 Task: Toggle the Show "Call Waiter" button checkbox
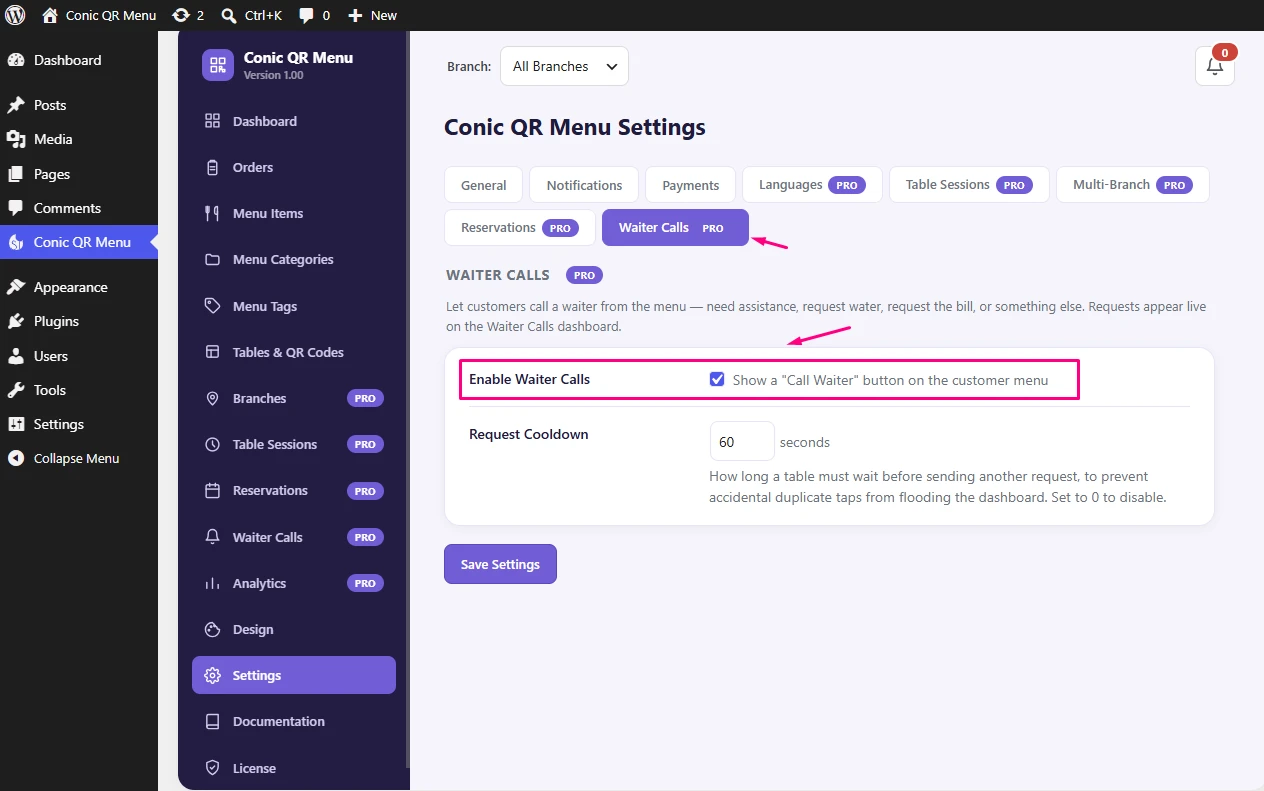point(717,379)
